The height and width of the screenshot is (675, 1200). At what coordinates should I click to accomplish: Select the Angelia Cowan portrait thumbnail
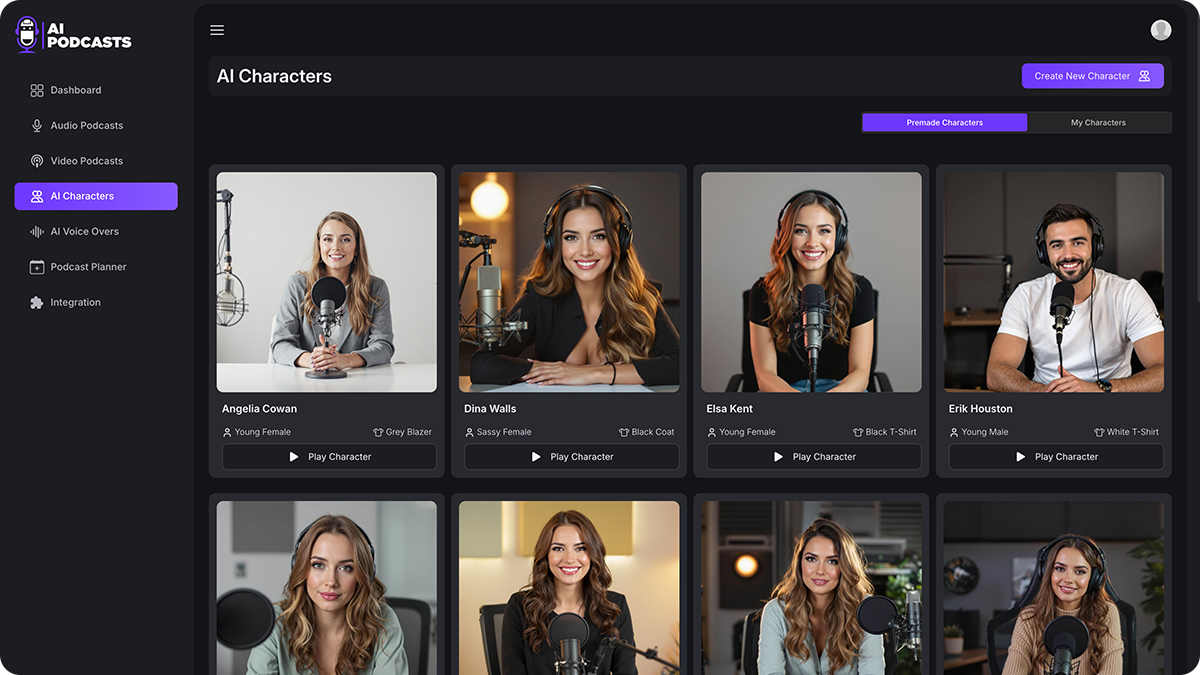pos(327,282)
